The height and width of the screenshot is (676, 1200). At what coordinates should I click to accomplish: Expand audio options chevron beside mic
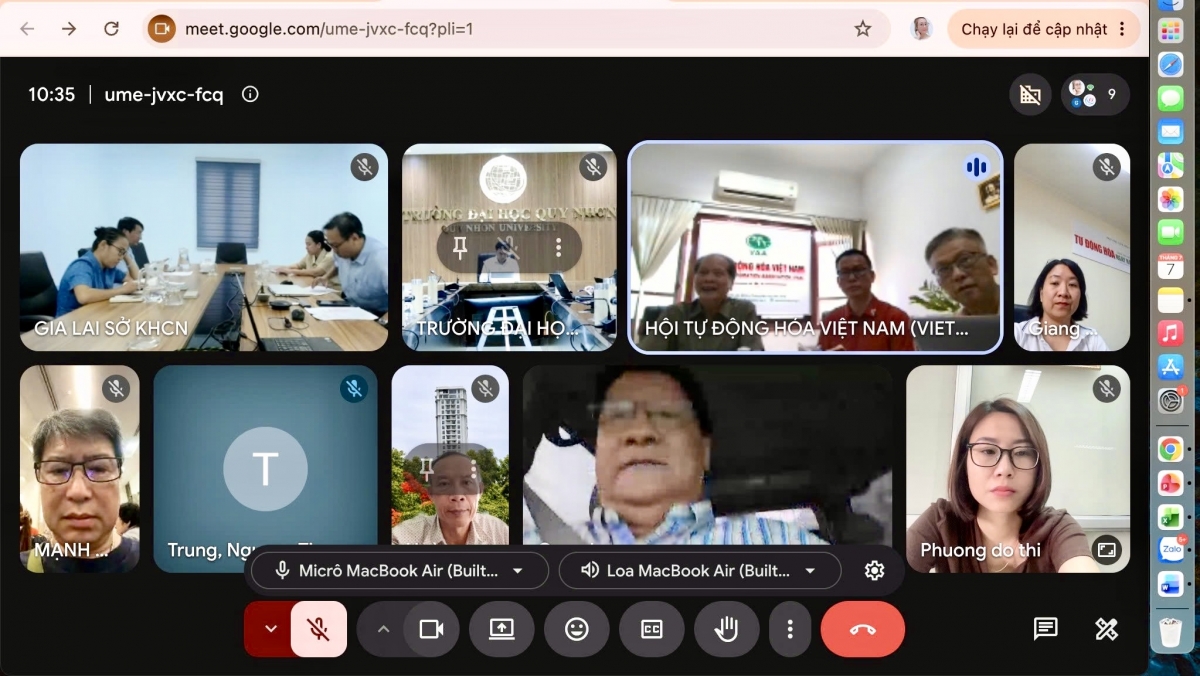pos(270,629)
